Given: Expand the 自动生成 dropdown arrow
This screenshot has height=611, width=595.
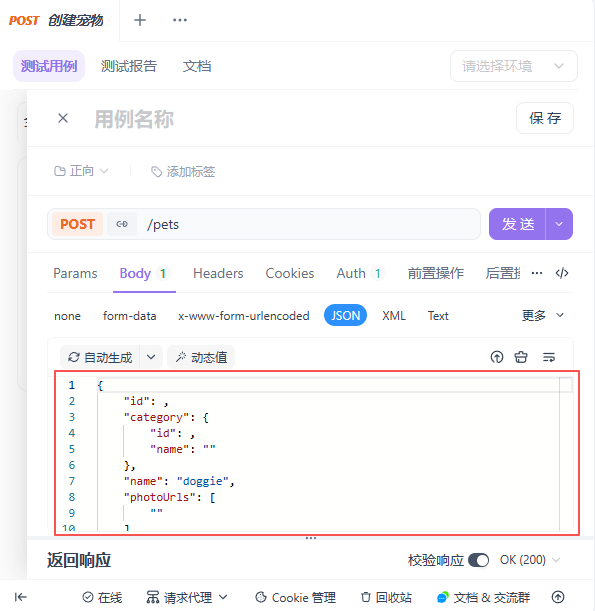Looking at the screenshot, I should coord(151,357).
